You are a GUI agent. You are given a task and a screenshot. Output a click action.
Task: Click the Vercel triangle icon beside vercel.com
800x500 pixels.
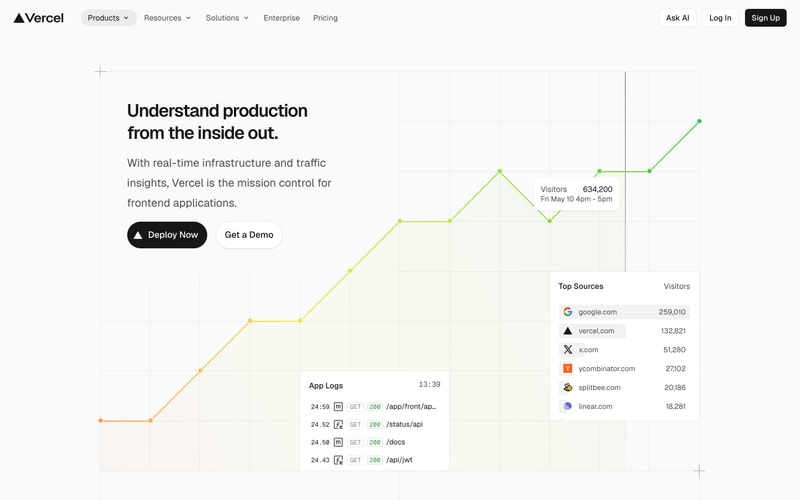tap(568, 331)
